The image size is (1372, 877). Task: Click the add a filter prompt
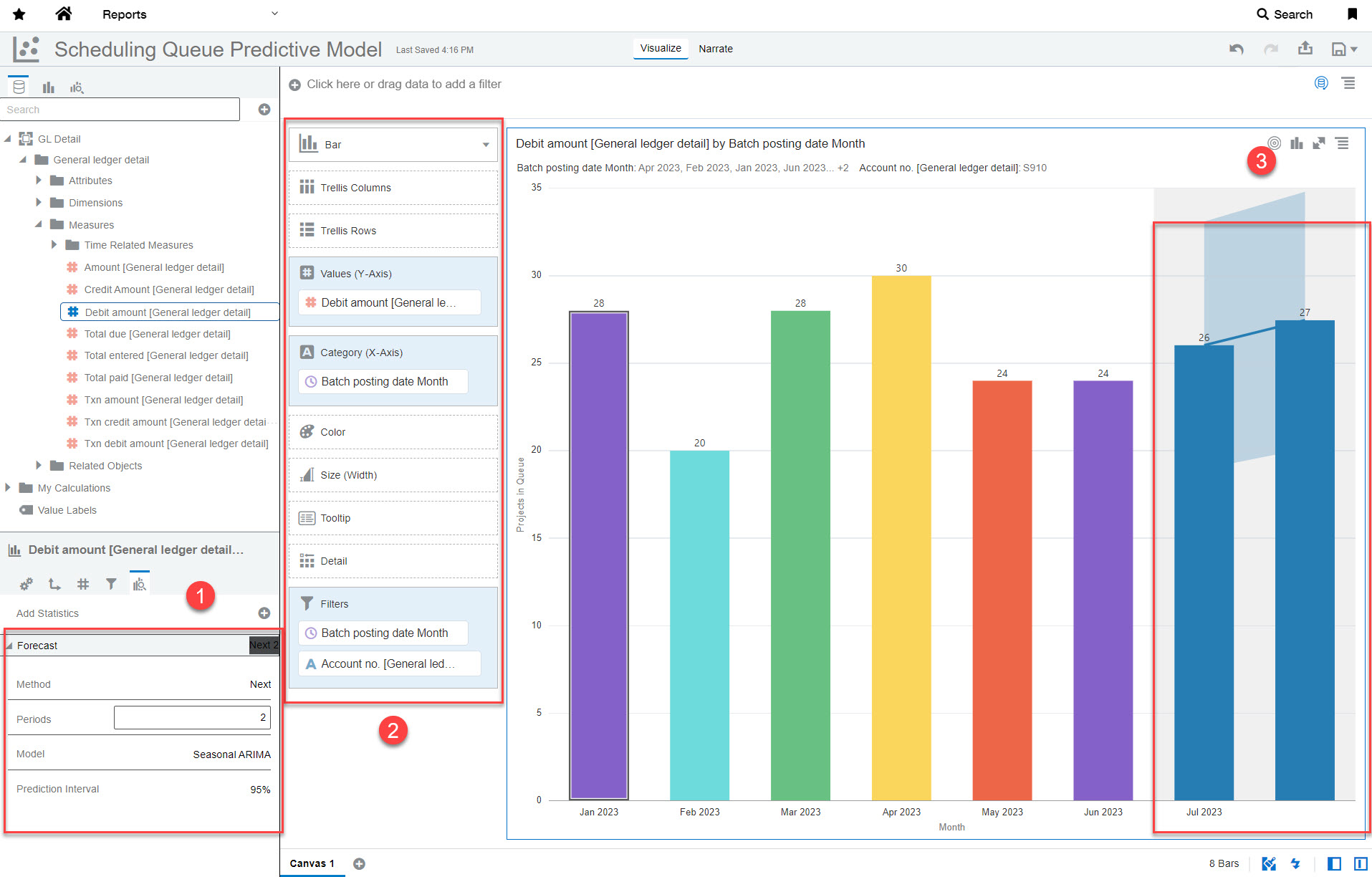pyautogui.click(x=403, y=85)
